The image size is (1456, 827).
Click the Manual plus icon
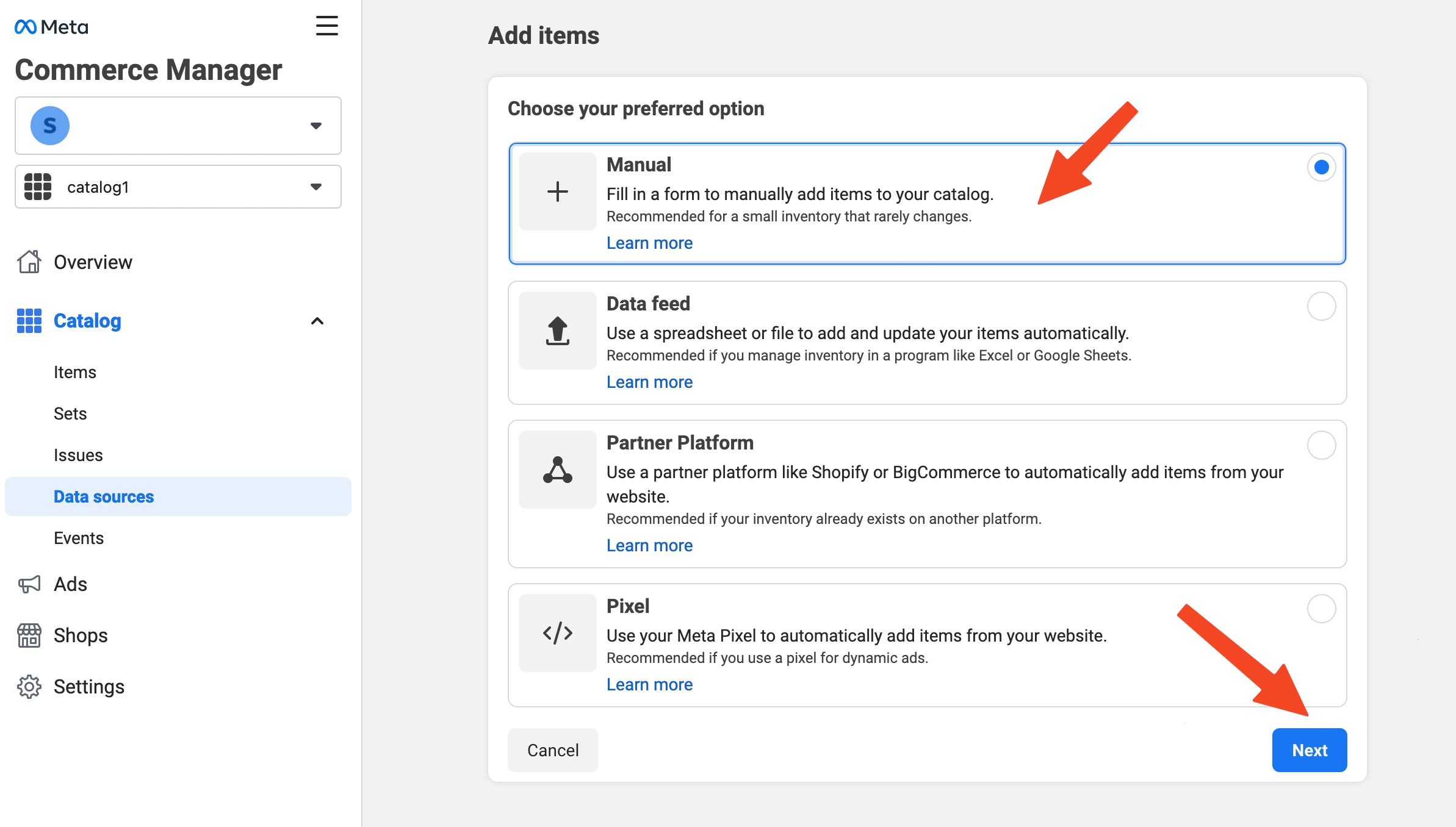point(557,192)
